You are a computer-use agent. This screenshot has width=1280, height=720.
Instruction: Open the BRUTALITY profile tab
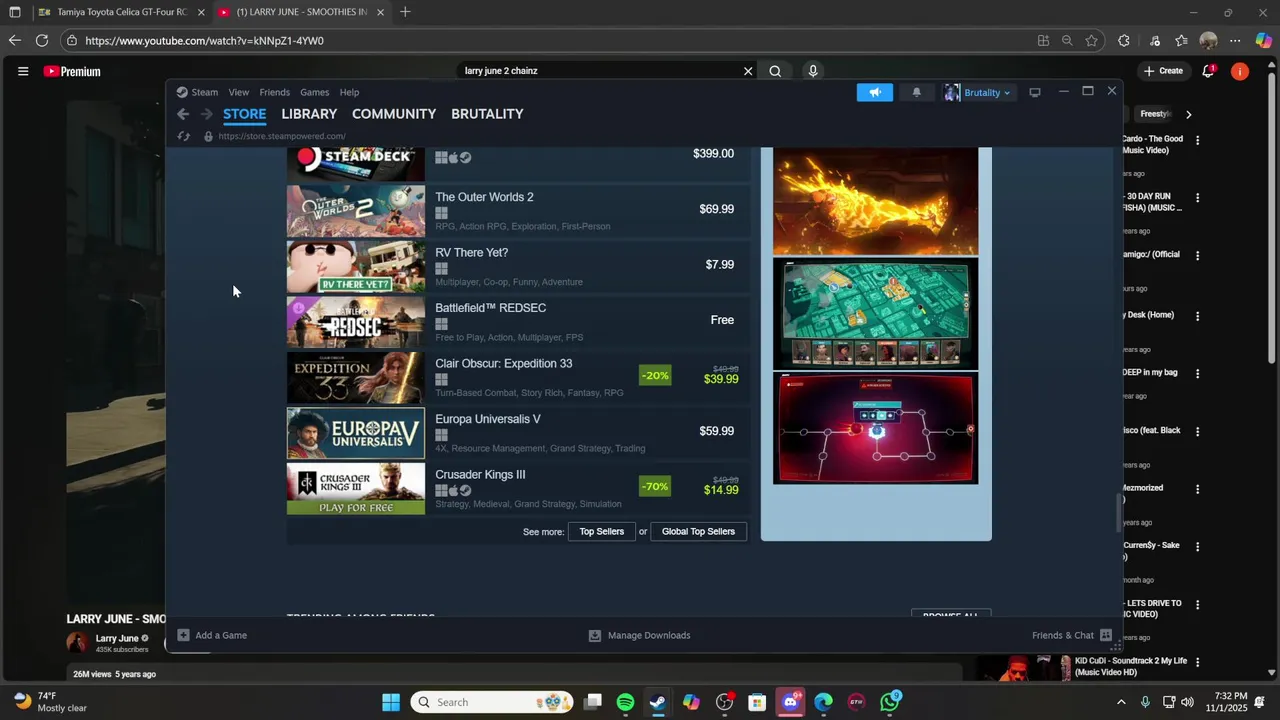click(487, 114)
